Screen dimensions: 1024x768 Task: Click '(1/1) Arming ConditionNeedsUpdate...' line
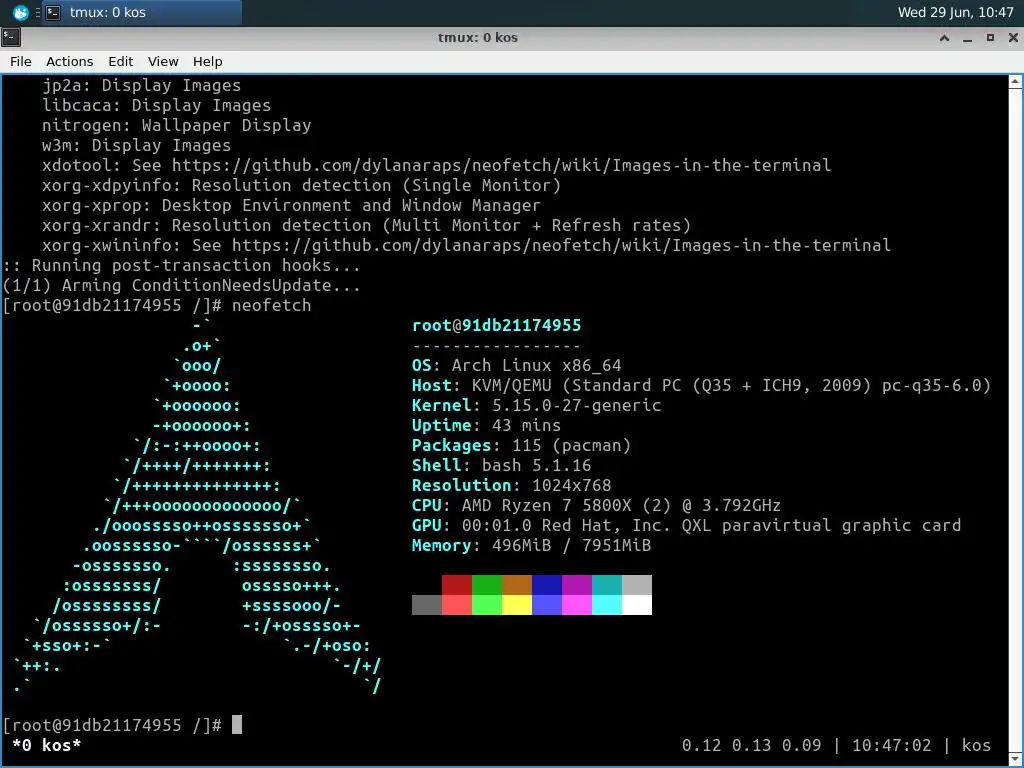(182, 285)
